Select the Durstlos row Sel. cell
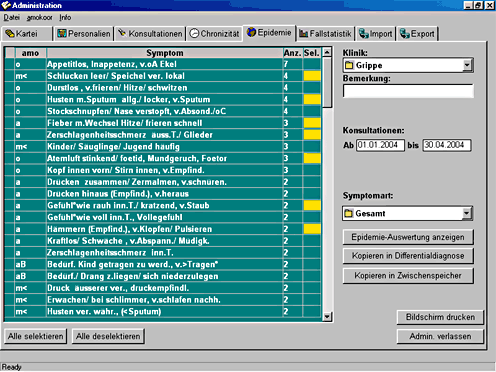 click(x=312, y=88)
